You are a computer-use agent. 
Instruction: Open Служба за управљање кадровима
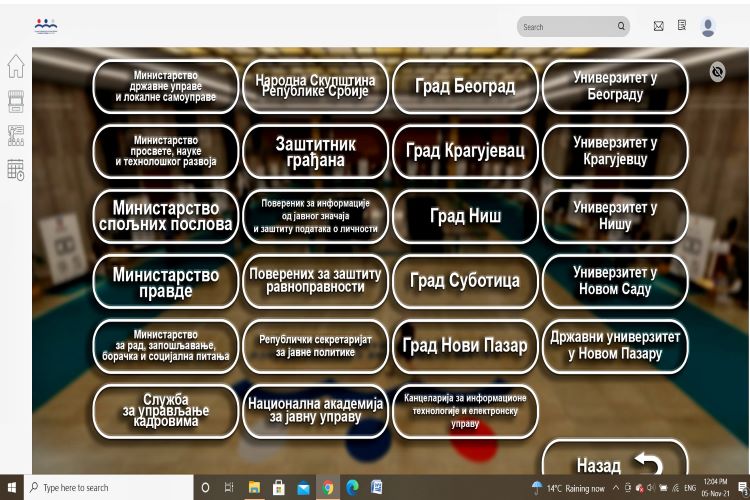(x=165, y=411)
